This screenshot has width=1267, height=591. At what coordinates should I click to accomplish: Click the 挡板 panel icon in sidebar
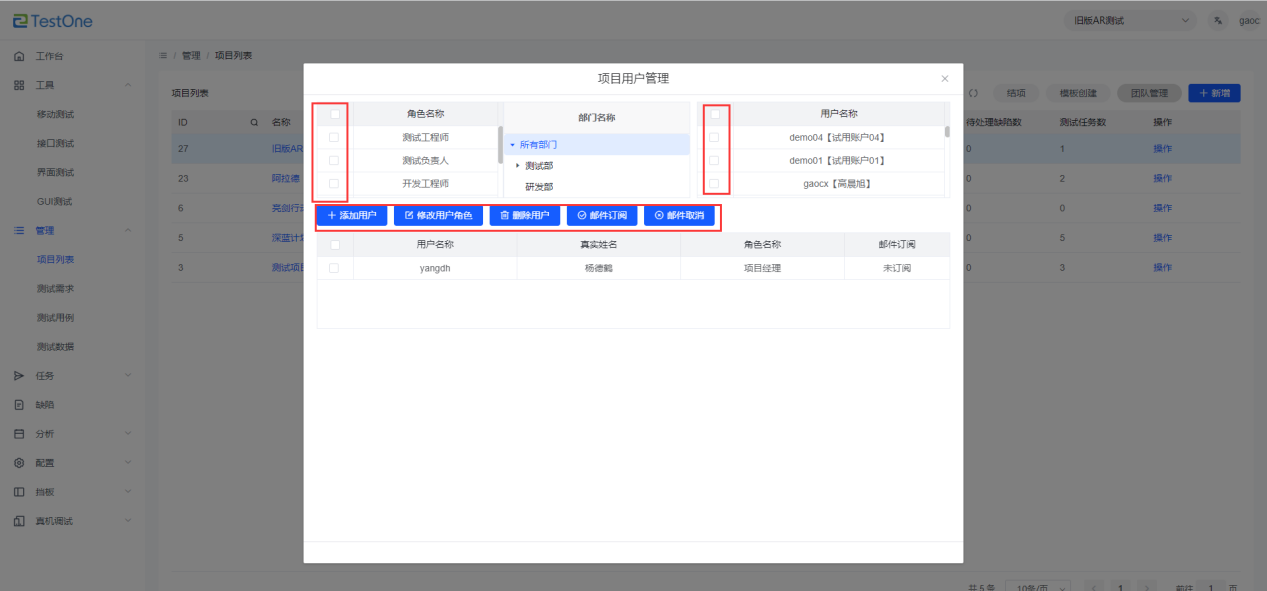coord(19,492)
